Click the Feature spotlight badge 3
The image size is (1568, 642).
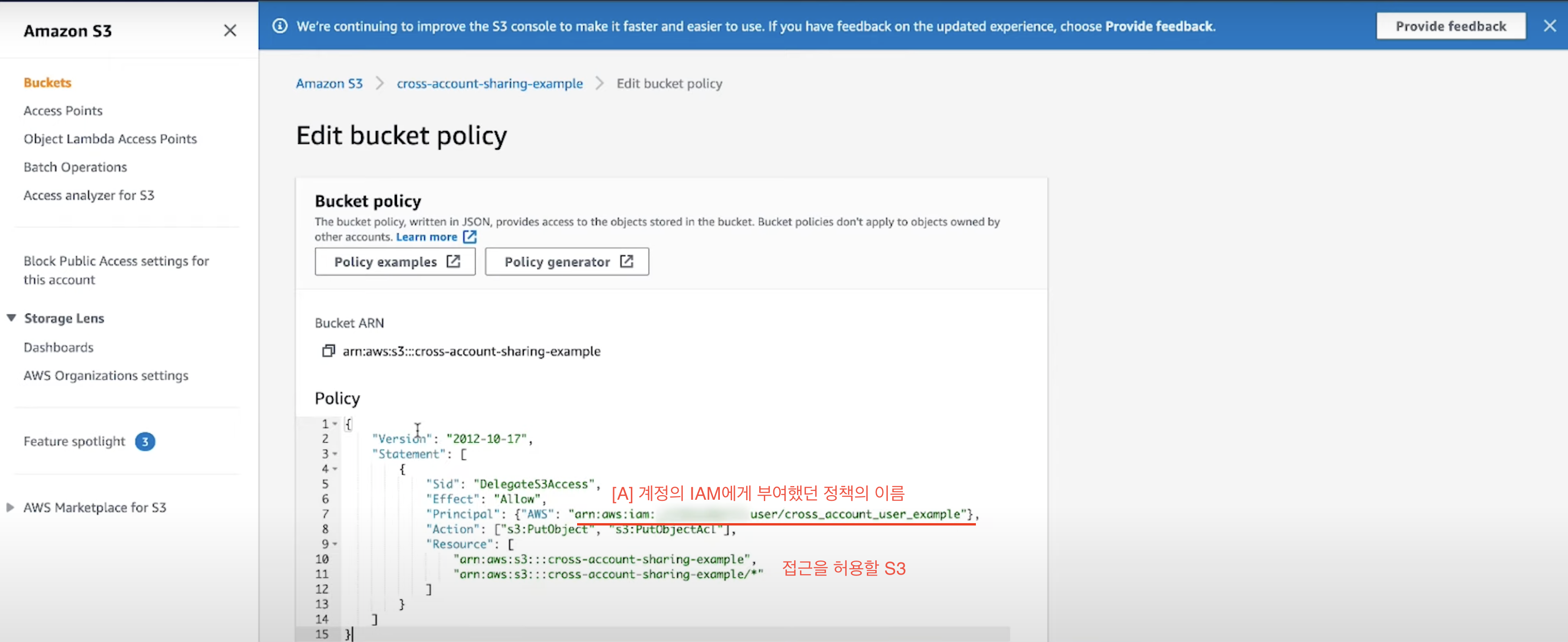click(145, 441)
